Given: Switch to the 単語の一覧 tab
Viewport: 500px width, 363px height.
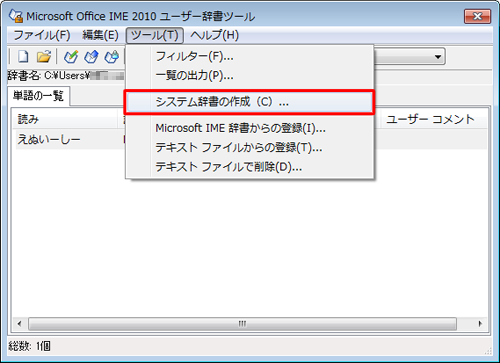Looking at the screenshot, I should (x=38, y=96).
